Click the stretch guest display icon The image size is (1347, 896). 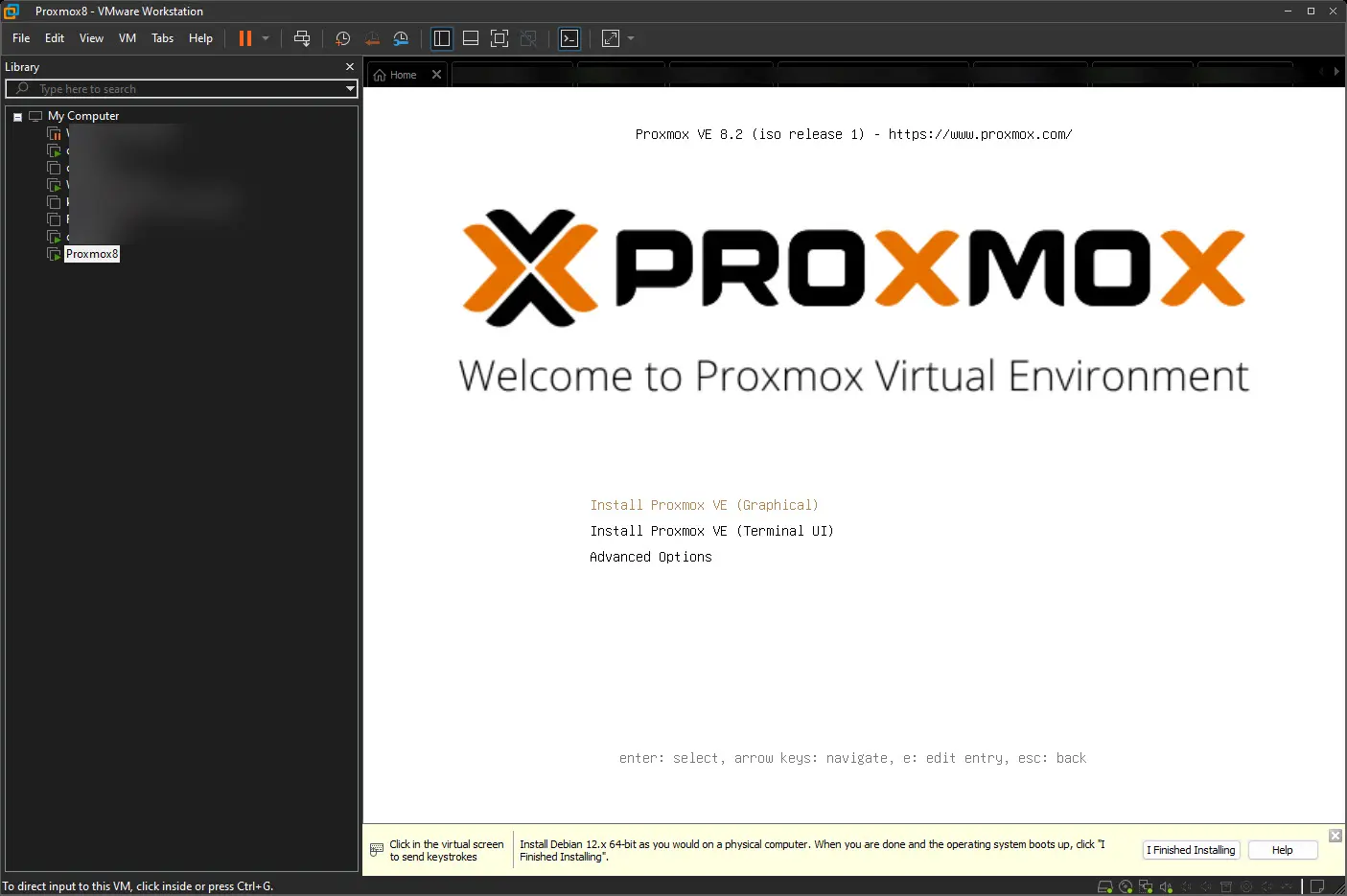[611, 38]
